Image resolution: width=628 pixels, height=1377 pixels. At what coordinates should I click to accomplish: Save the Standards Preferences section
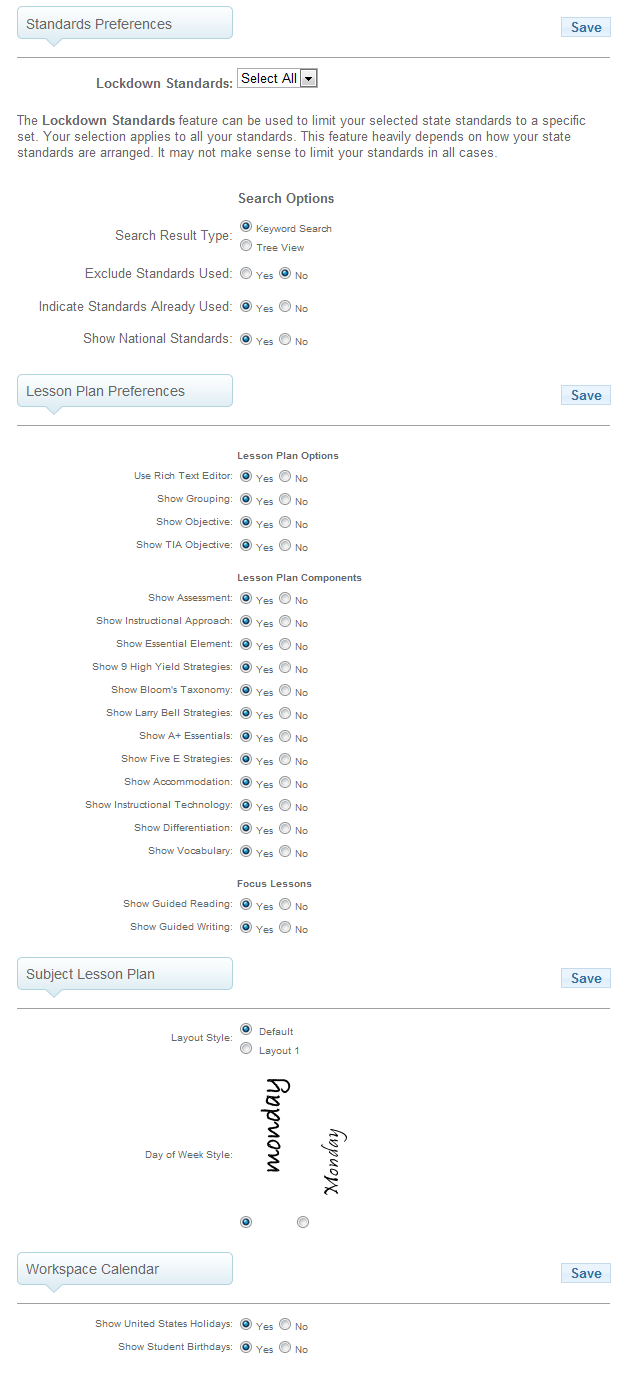586,27
